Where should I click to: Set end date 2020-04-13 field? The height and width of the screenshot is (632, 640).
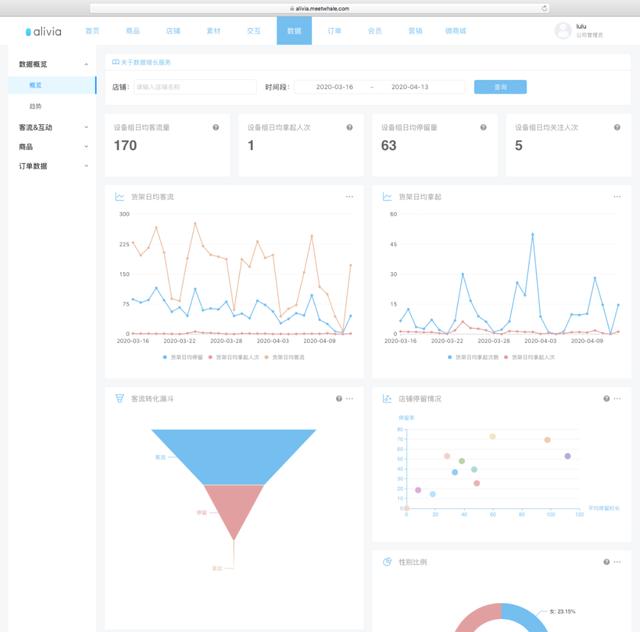point(410,87)
